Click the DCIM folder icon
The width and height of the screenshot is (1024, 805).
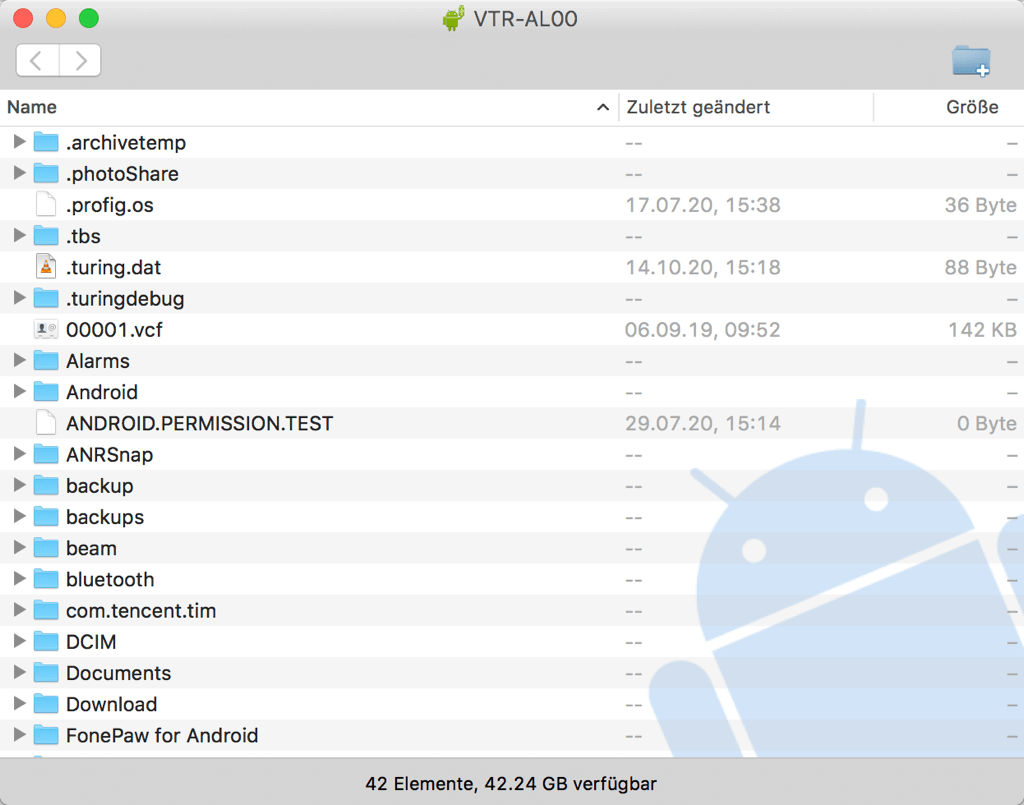pyautogui.click(x=46, y=641)
